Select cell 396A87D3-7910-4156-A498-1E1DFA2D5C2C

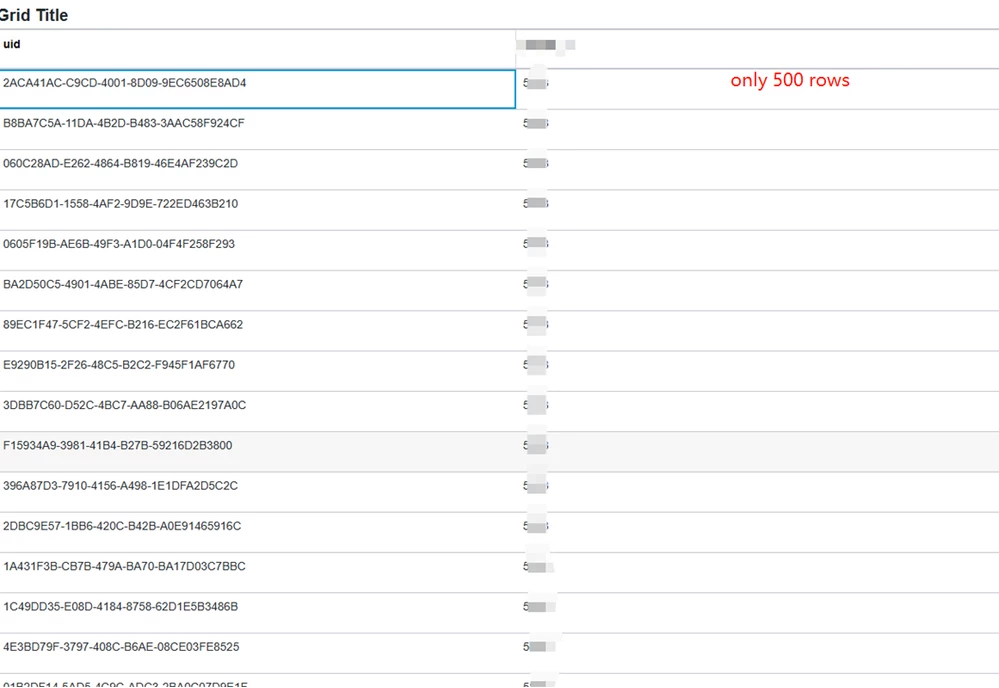pyautogui.click(x=257, y=492)
